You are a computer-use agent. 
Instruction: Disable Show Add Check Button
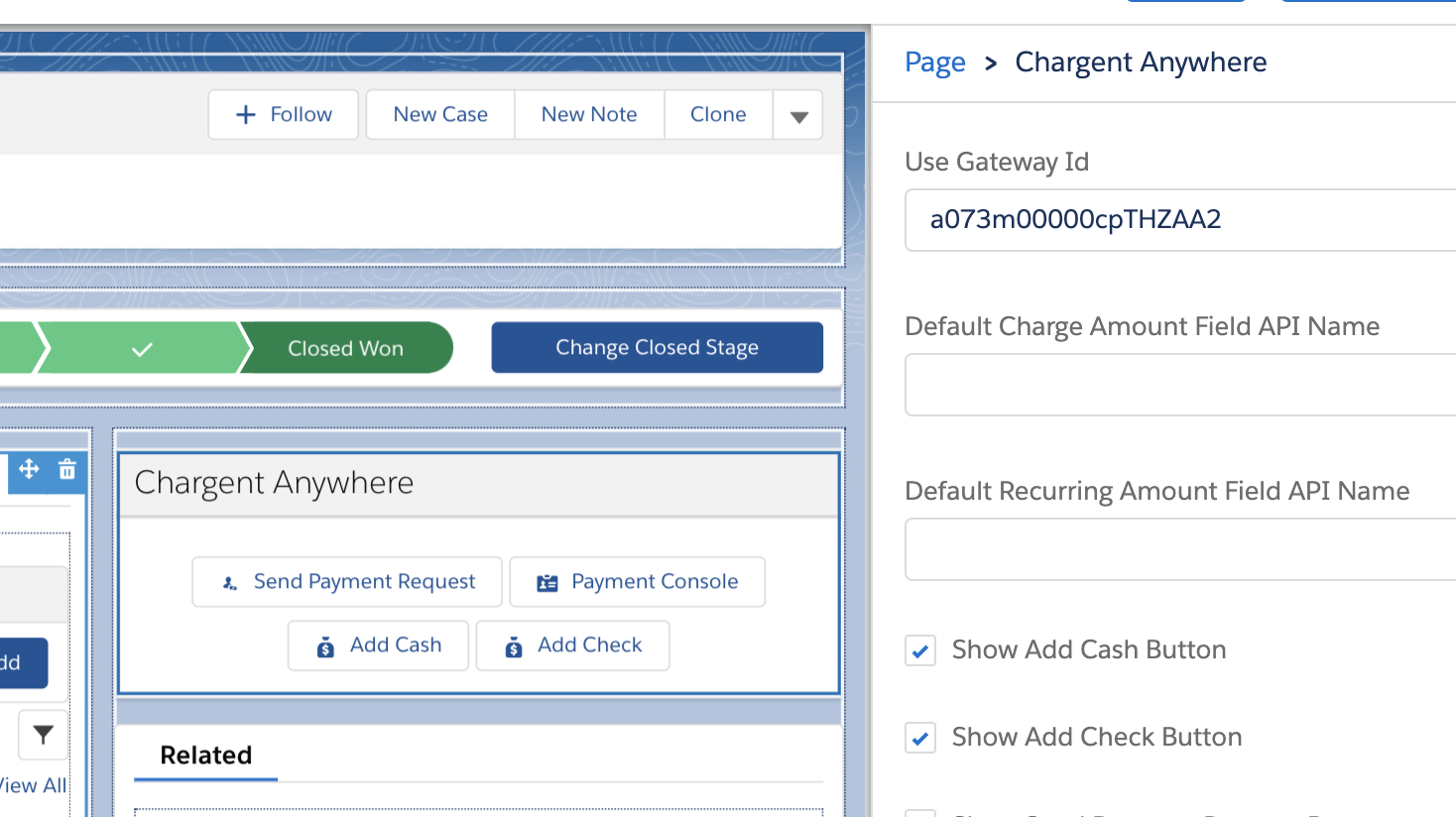point(919,737)
